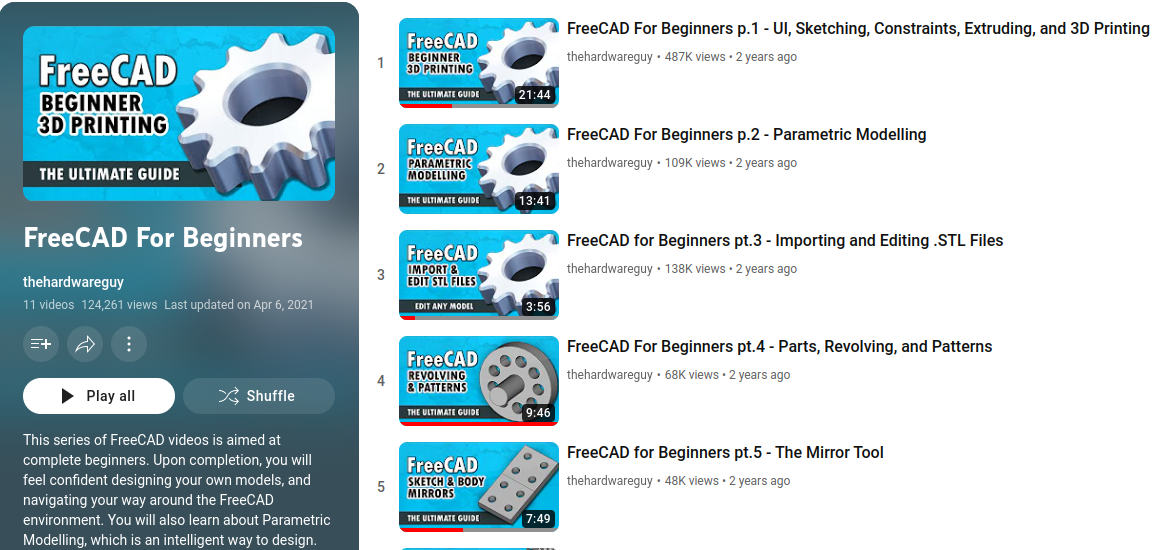1166x550 pixels.
Task: Open title FreeCAD For Beginners p.2 - Parametric Modelling
Action: (747, 135)
